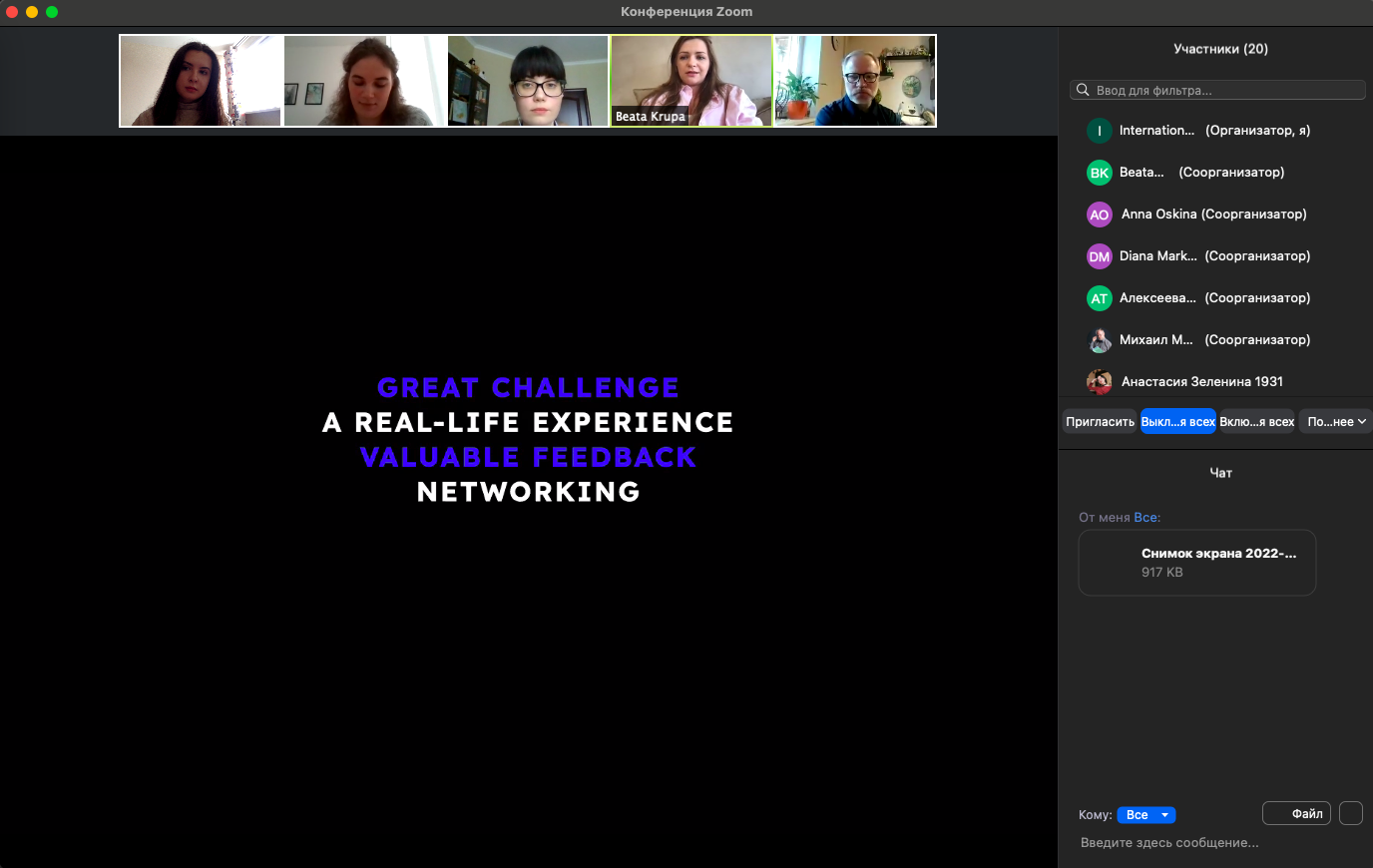
Task: Click the 917 KB file size text
Action: (x=1161, y=573)
